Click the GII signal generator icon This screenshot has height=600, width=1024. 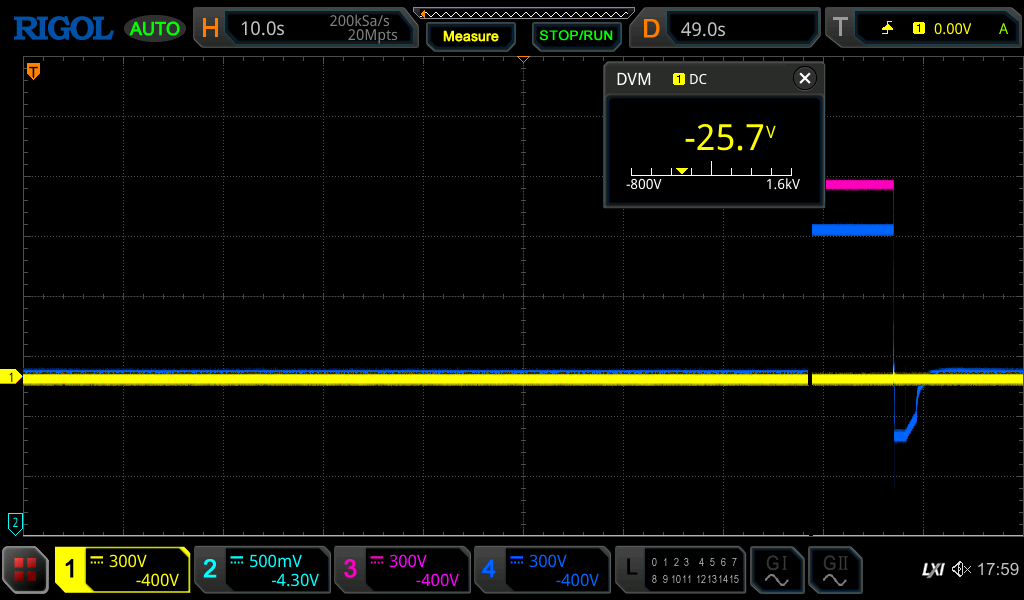[834, 570]
